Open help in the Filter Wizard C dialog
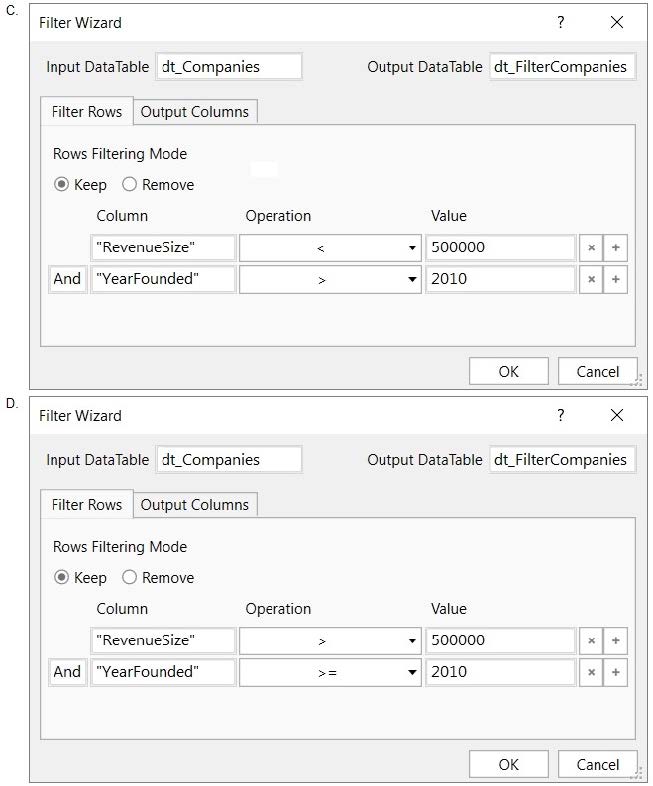 (560, 22)
